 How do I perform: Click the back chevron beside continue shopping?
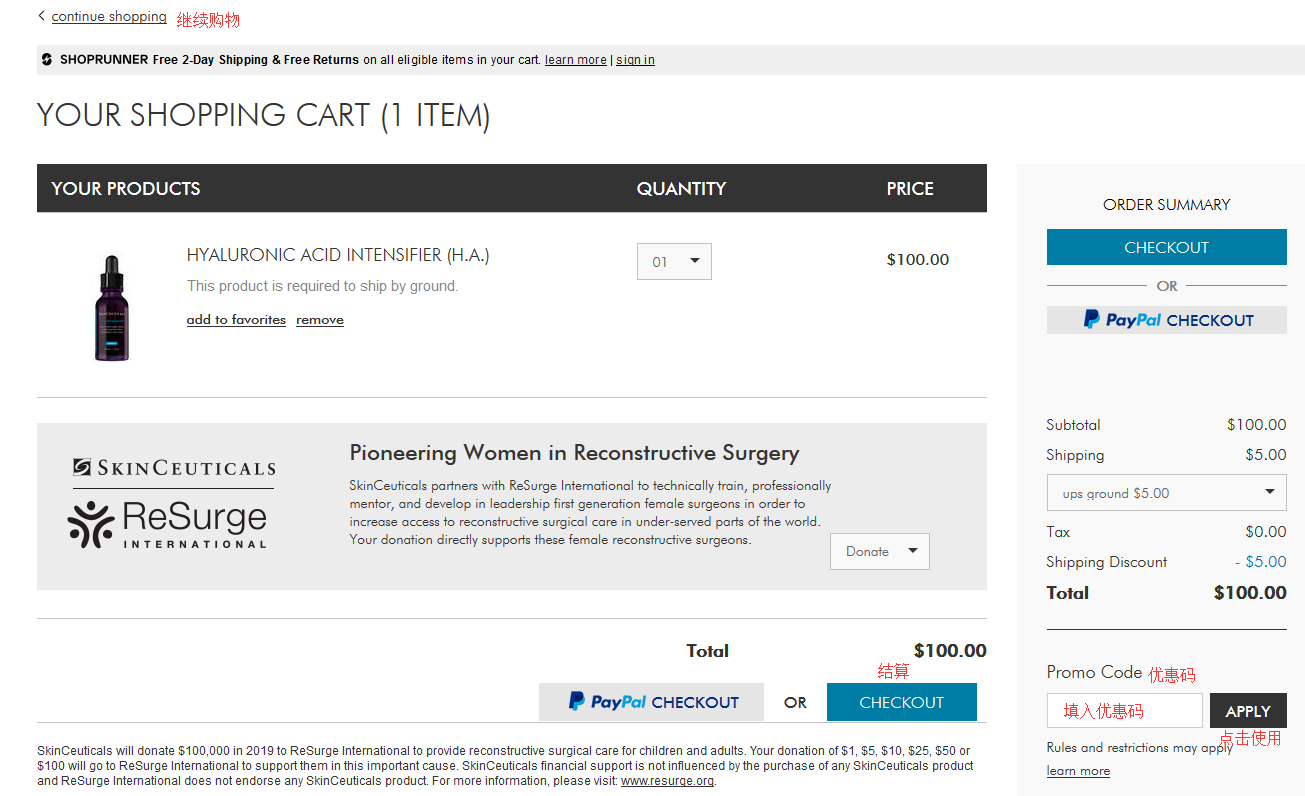[41, 16]
